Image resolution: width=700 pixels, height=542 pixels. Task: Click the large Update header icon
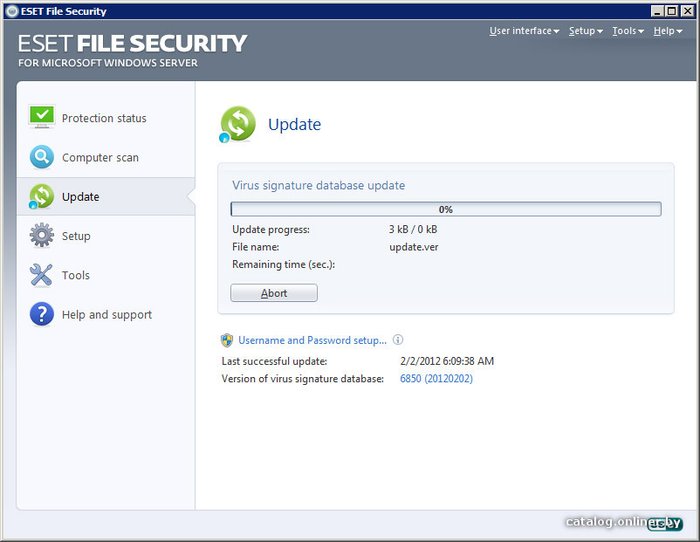click(x=238, y=125)
